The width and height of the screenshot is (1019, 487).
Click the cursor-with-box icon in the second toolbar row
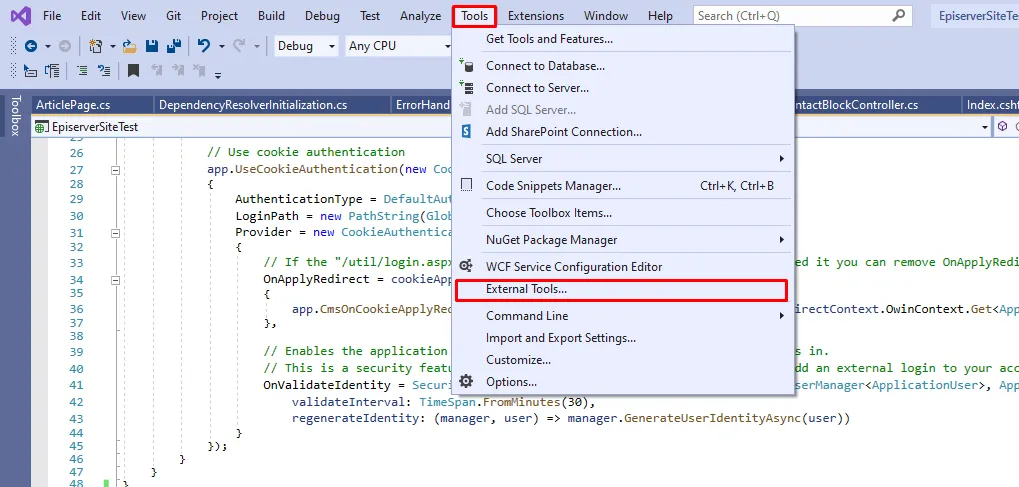coord(30,70)
